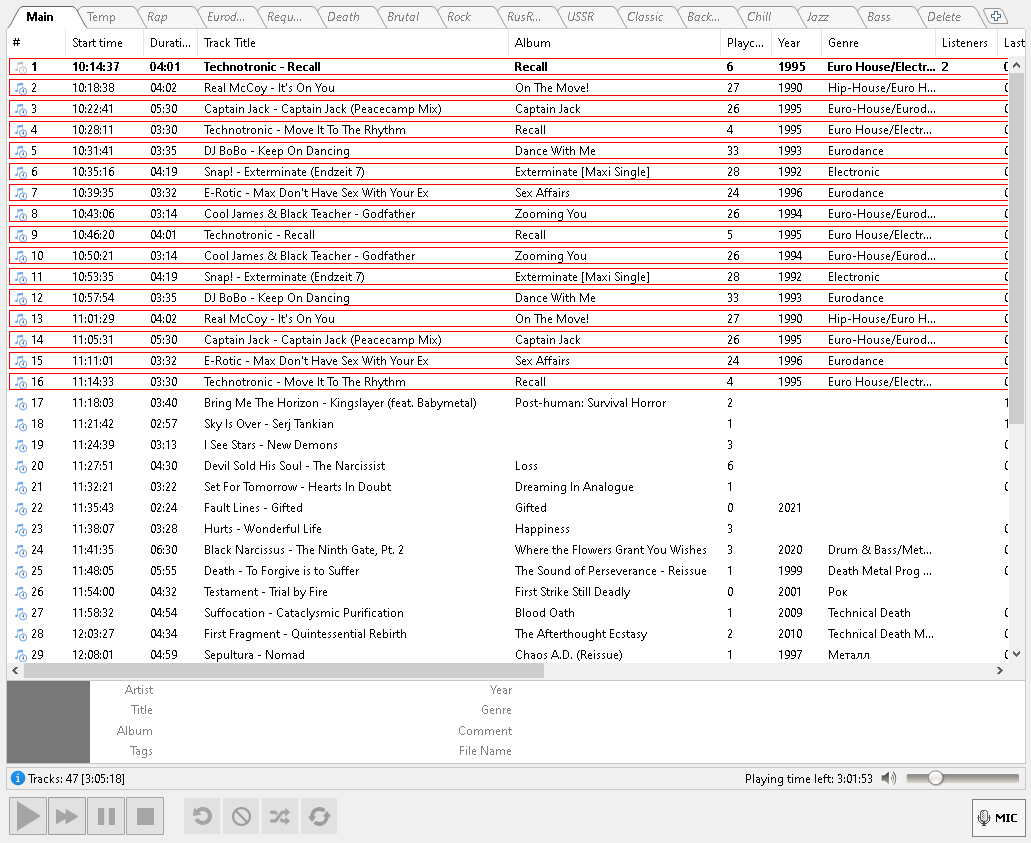This screenshot has width=1031, height=843.
Task: Click the album art thumbnail placeholder
Action: (48, 722)
